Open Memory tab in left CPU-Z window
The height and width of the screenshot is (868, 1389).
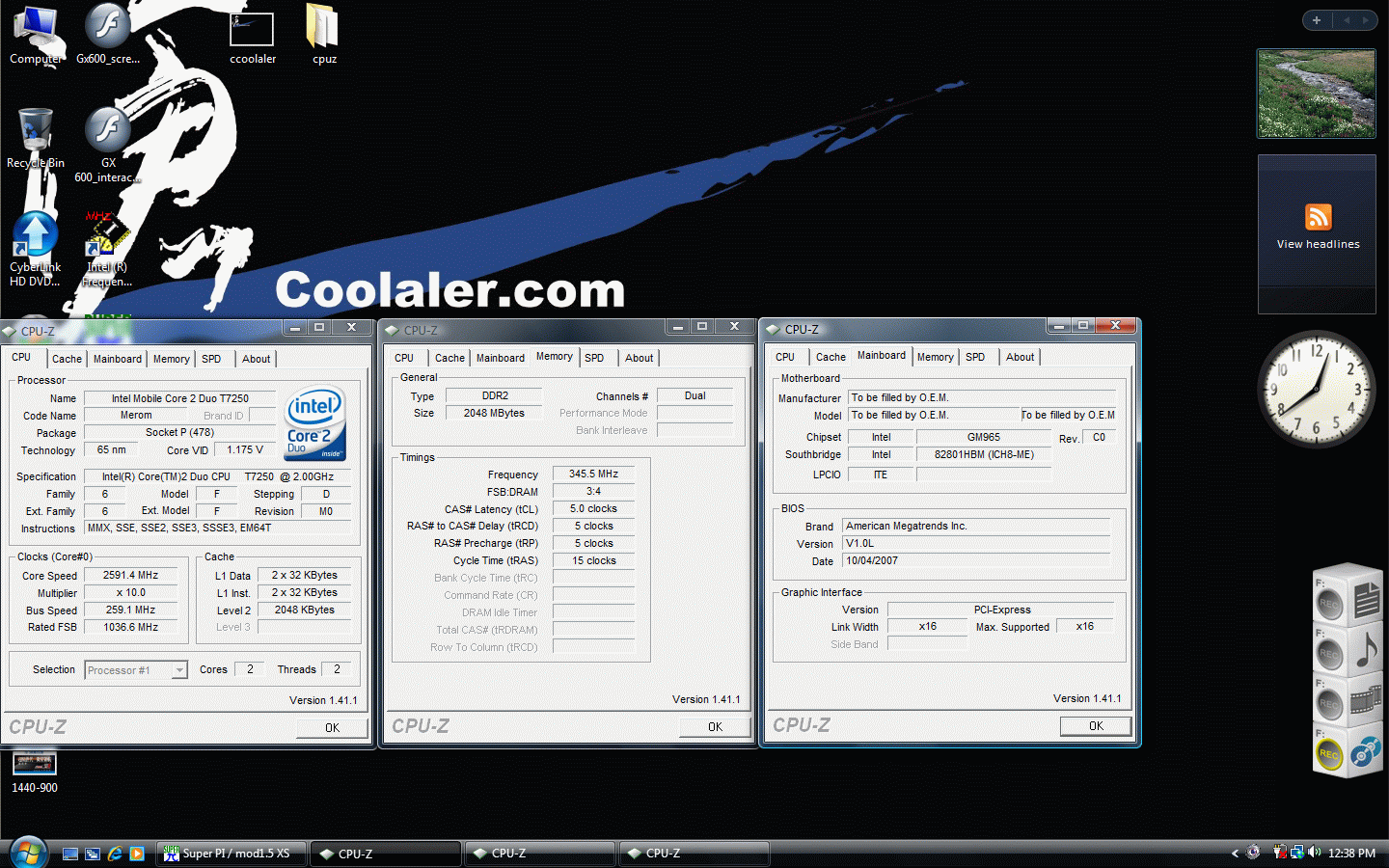[172, 359]
